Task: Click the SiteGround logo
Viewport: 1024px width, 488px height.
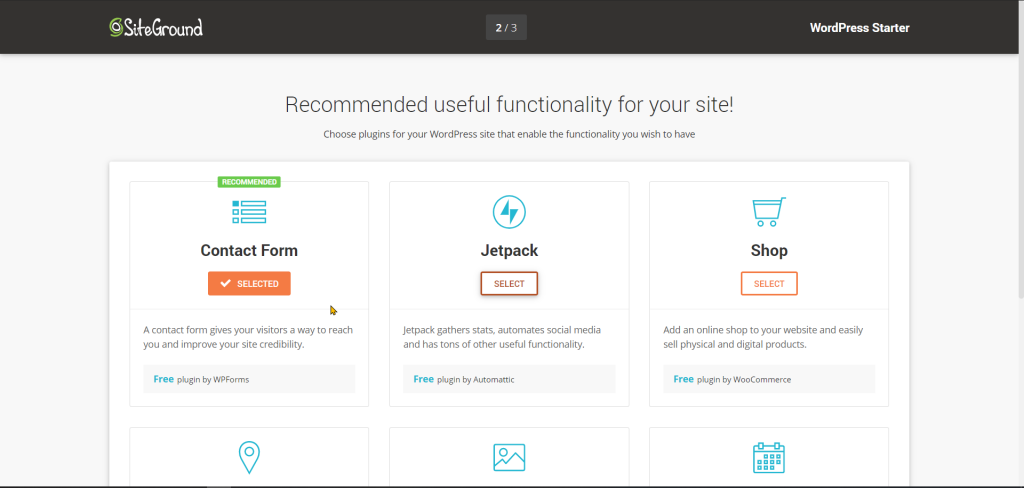Action: click(x=156, y=27)
